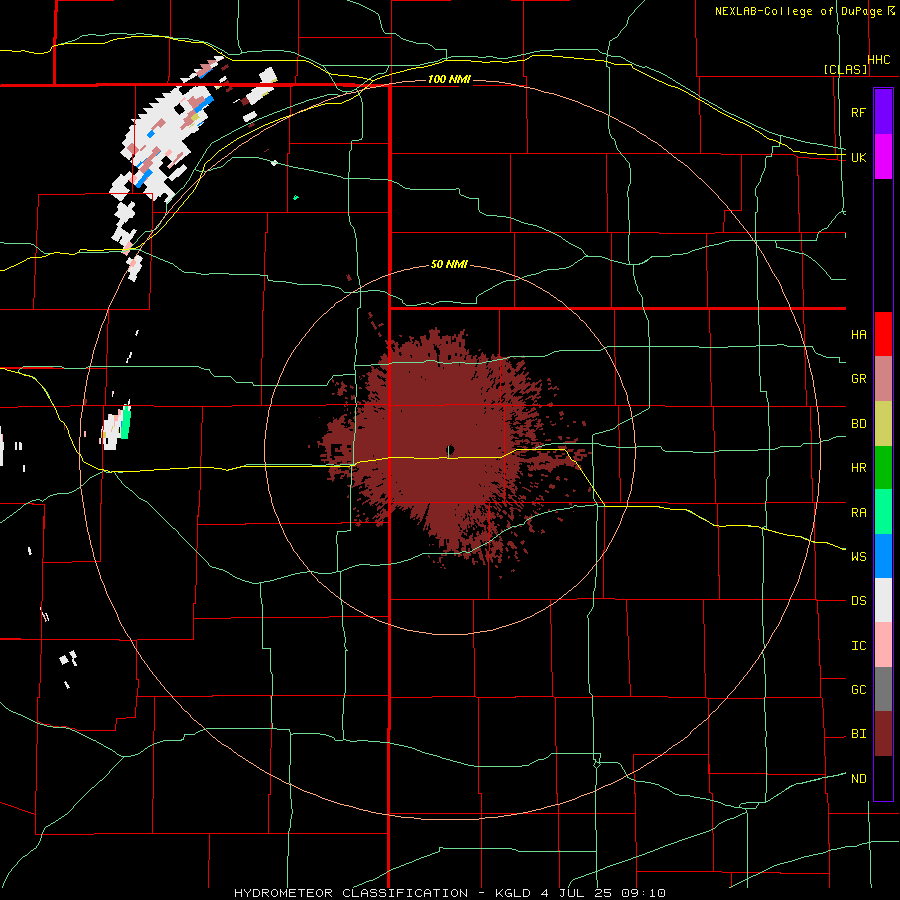Click the RA mint green legend swatch

click(x=883, y=512)
